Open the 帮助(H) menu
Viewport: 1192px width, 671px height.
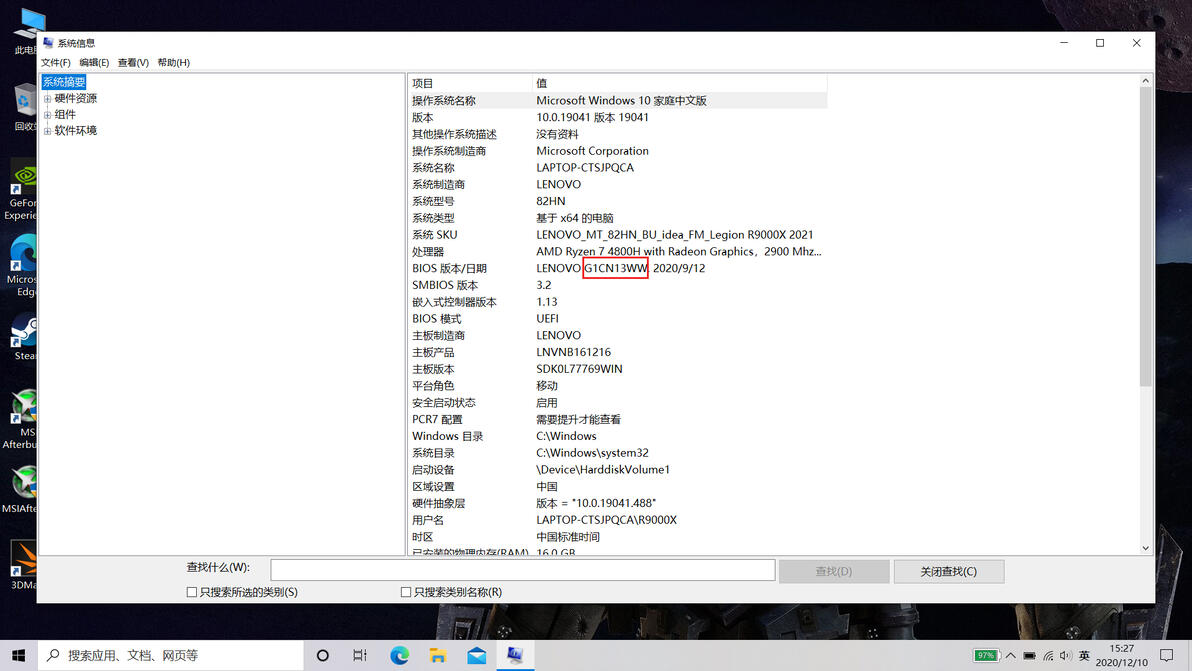[x=173, y=62]
